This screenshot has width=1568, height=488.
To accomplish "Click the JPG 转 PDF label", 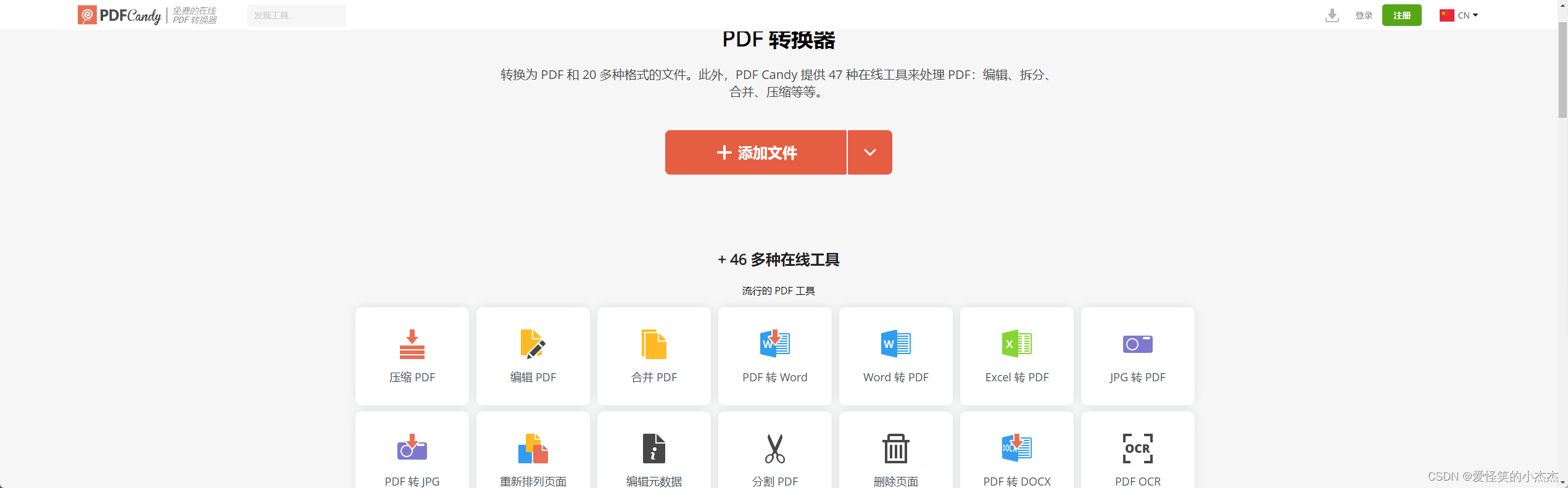I will (1138, 378).
